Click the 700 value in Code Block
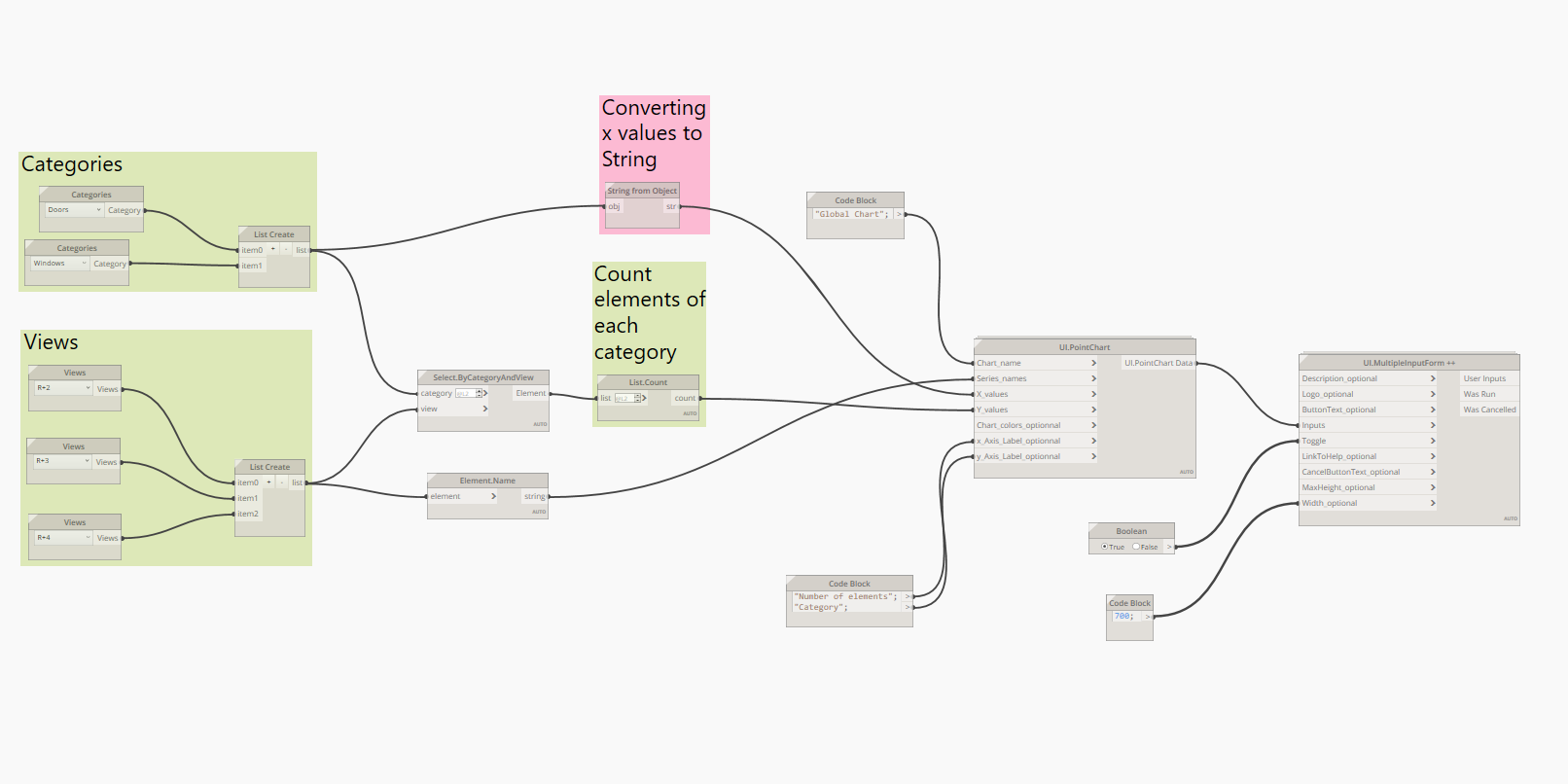The height and width of the screenshot is (784, 1568). (1123, 616)
